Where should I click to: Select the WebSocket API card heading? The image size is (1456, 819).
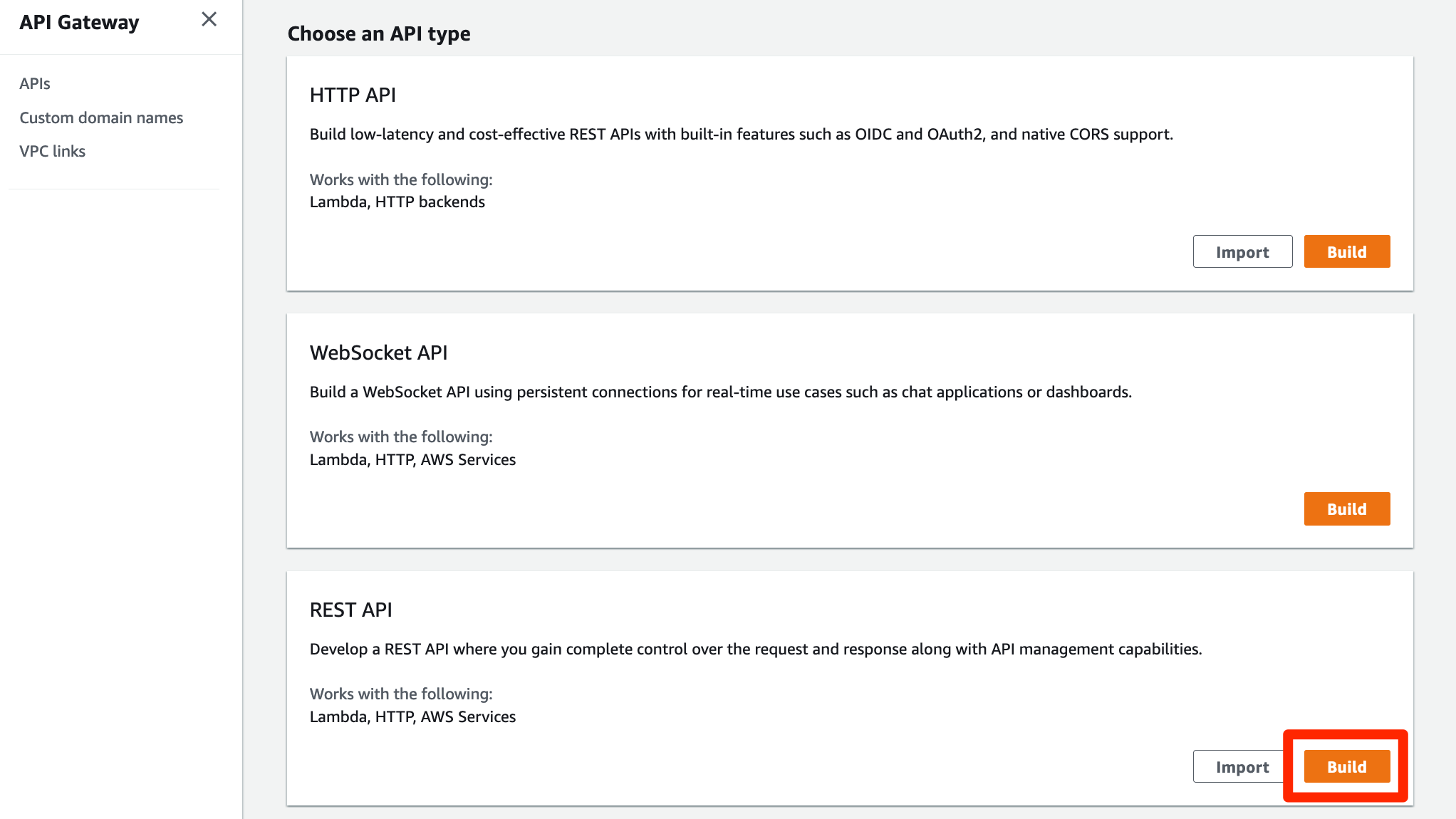tap(378, 353)
